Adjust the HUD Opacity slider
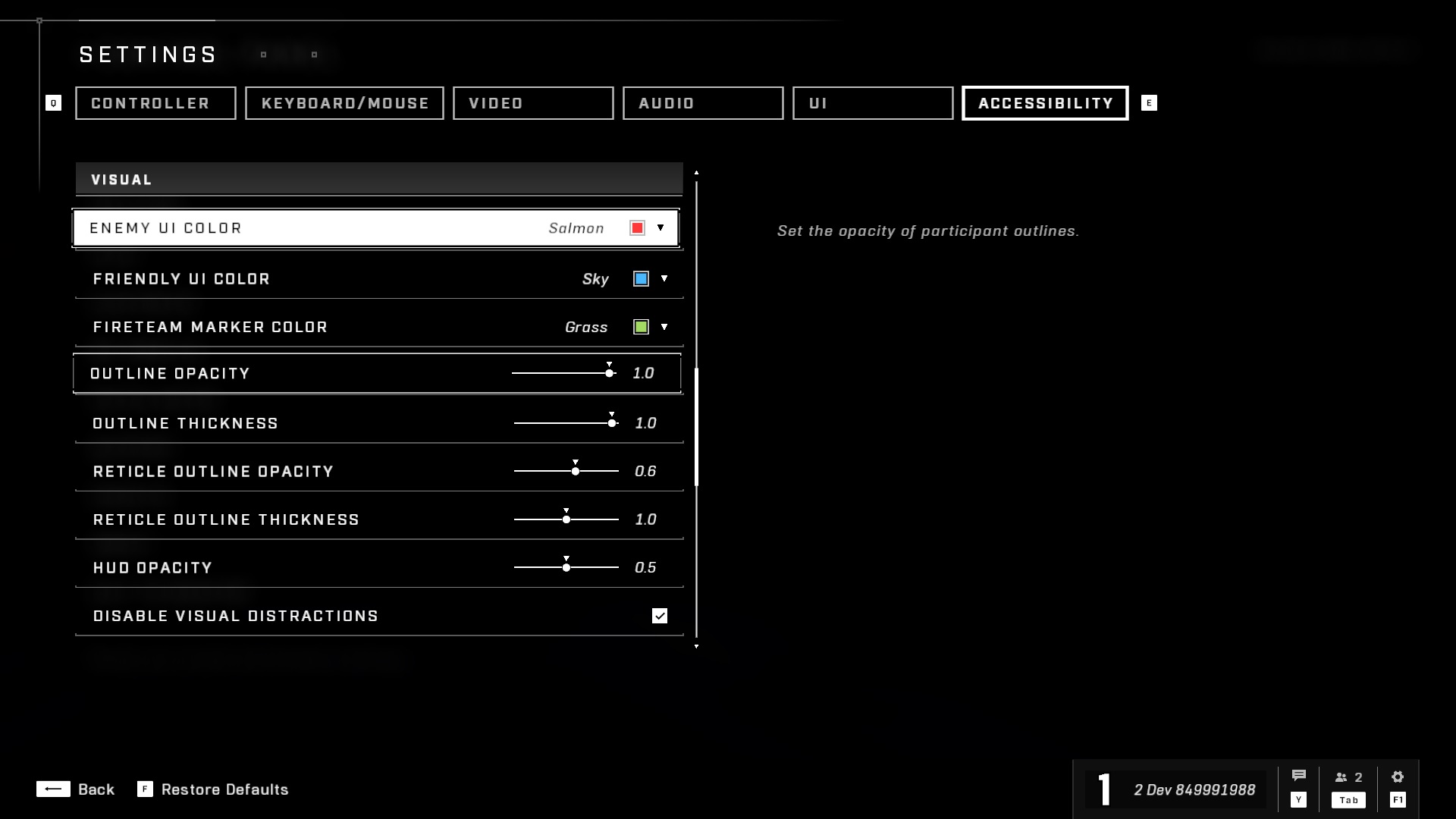Screen dimensions: 1456x819 pyautogui.click(x=566, y=567)
